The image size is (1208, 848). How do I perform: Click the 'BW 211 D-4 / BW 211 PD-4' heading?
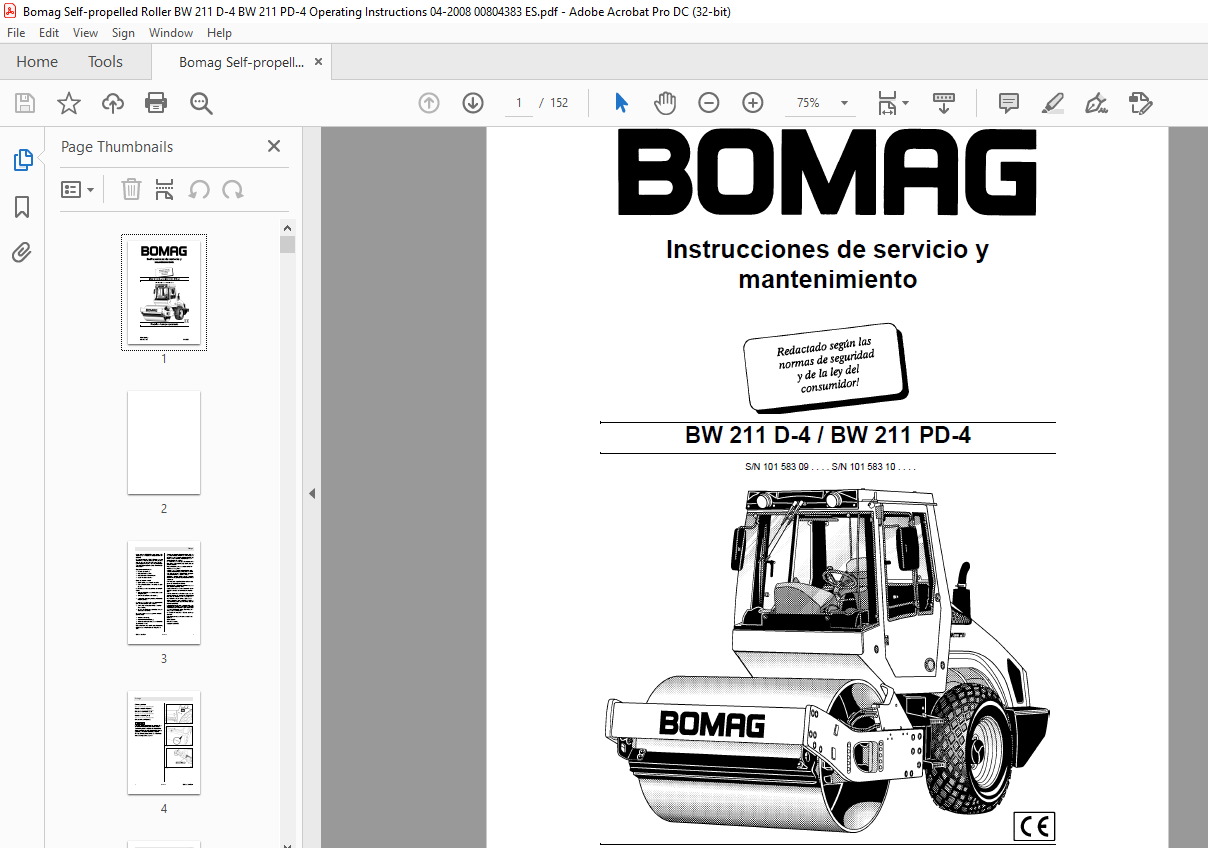click(828, 436)
